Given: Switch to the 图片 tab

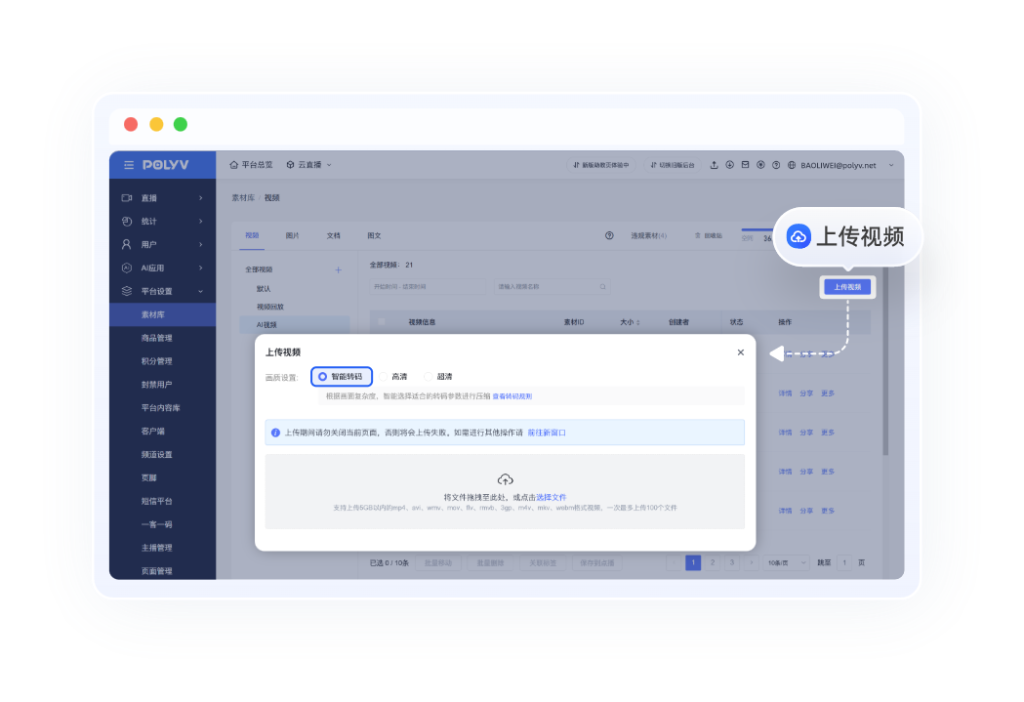Looking at the screenshot, I should [x=293, y=236].
